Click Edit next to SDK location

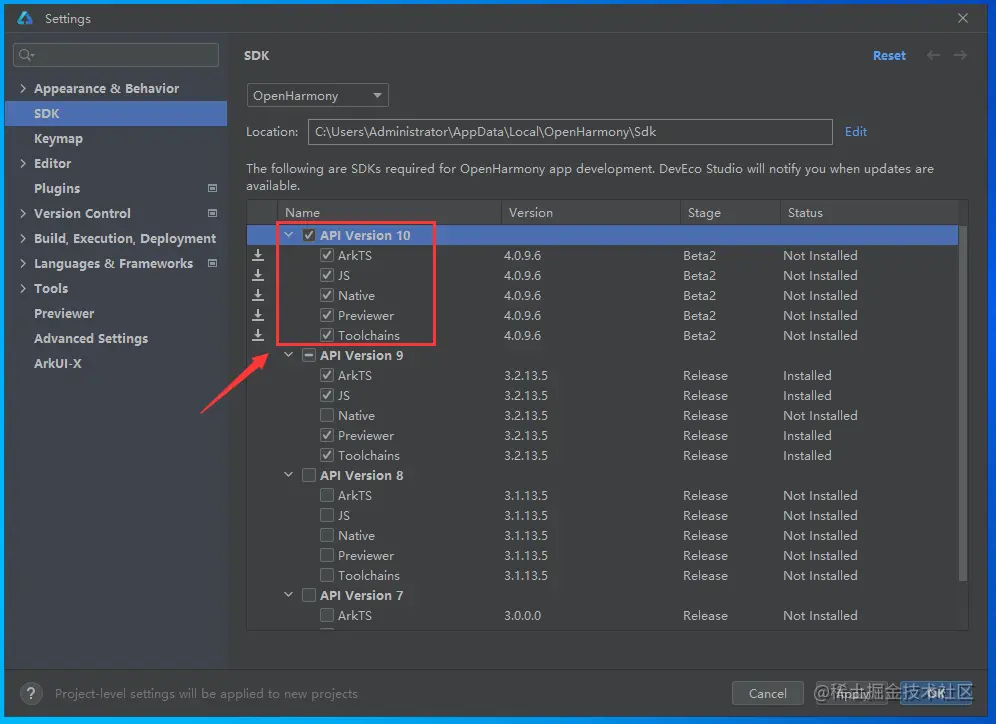tap(856, 131)
